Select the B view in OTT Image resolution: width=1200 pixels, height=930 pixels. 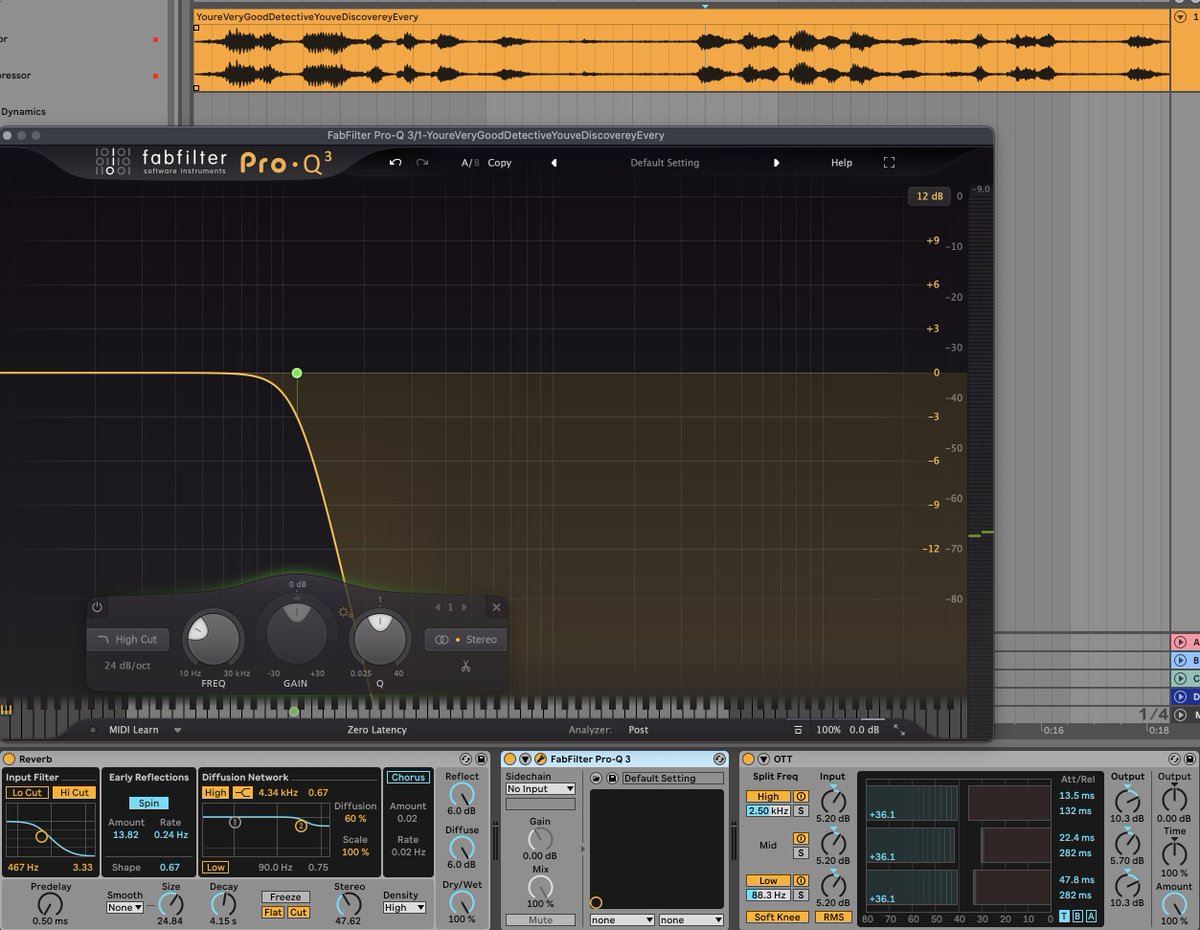1077,917
